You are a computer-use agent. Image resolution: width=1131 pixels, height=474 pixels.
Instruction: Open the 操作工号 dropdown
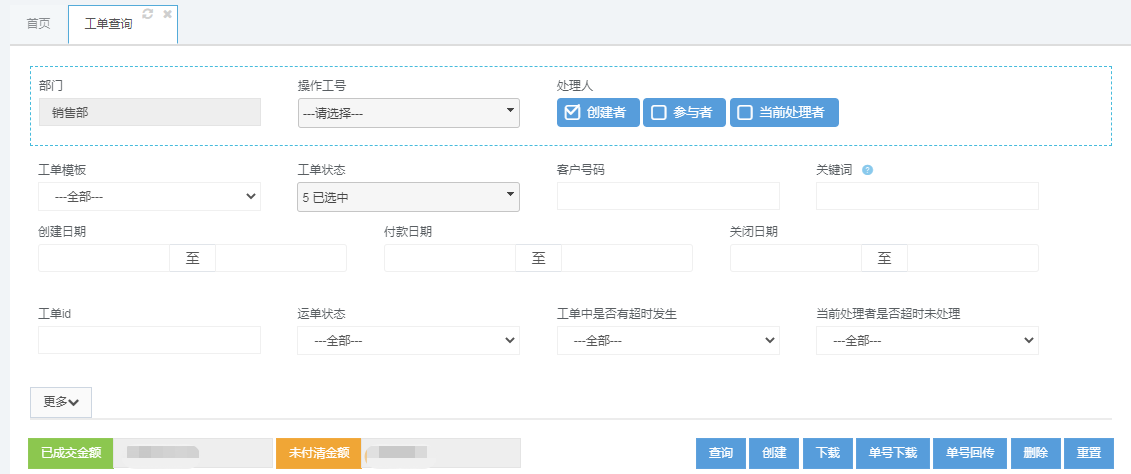point(408,113)
